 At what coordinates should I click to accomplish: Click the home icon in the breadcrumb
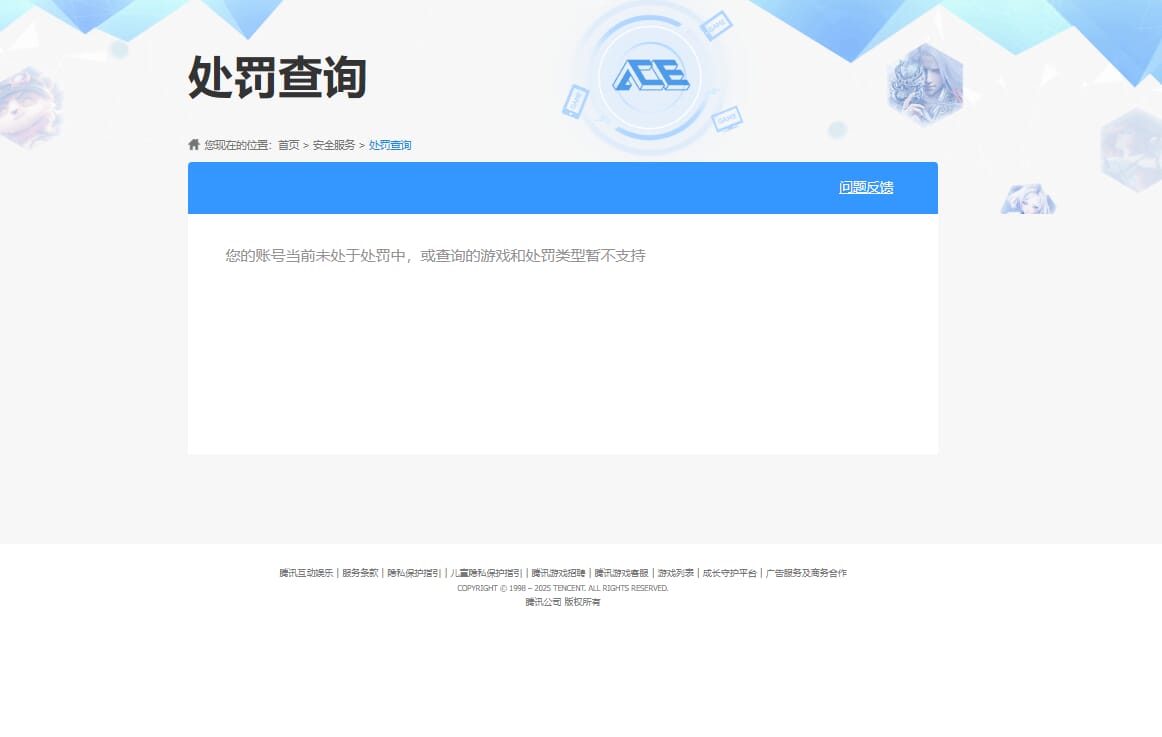pyautogui.click(x=193, y=144)
